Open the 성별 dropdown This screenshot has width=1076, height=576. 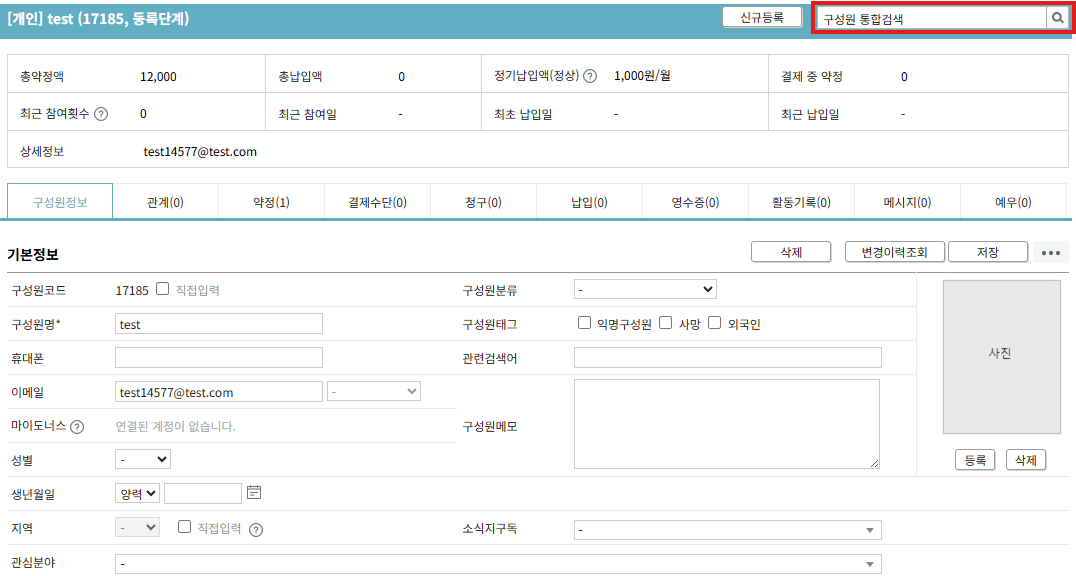[x=143, y=459]
